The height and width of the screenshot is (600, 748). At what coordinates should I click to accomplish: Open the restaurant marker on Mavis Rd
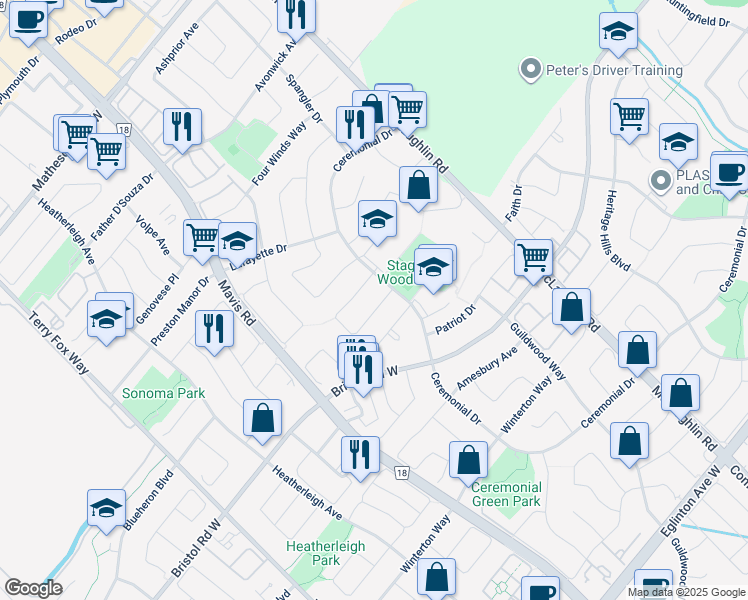213,328
